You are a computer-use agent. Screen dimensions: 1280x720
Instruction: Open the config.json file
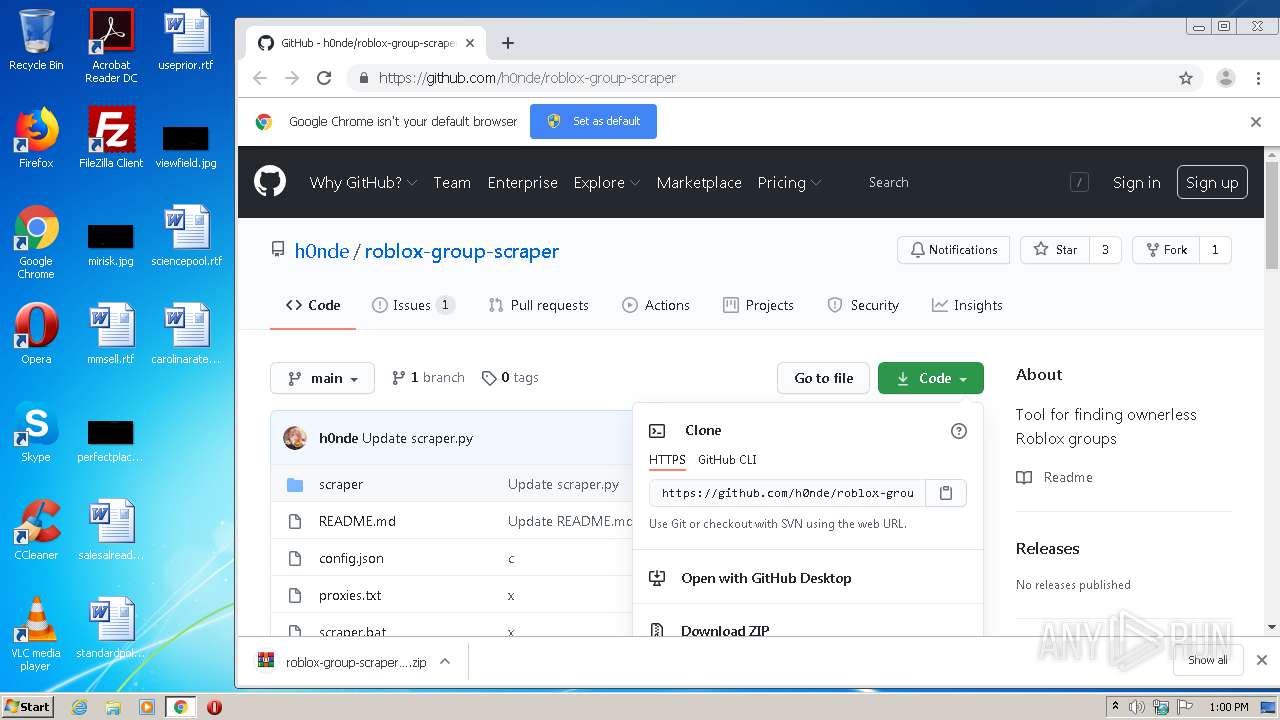pos(351,558)
